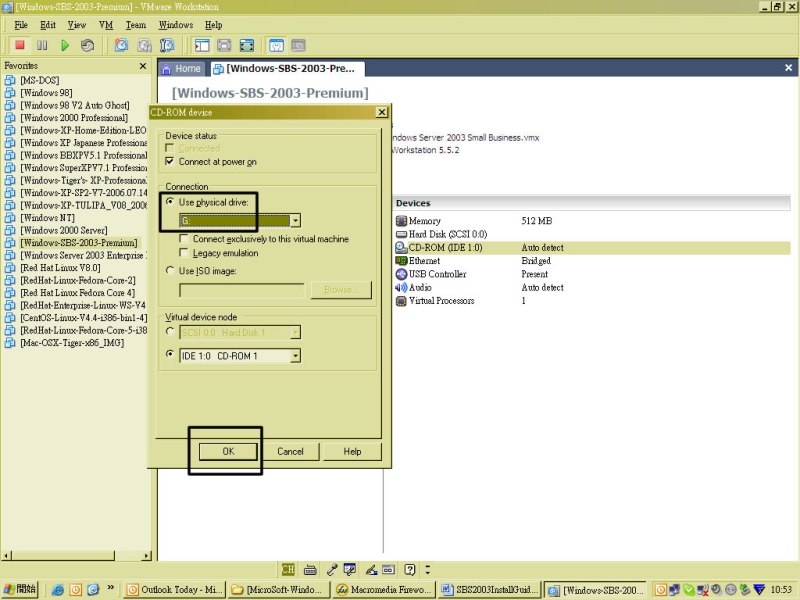
Task: Toggle the Favorites sidebar view icon
Action: click(202, 45)
